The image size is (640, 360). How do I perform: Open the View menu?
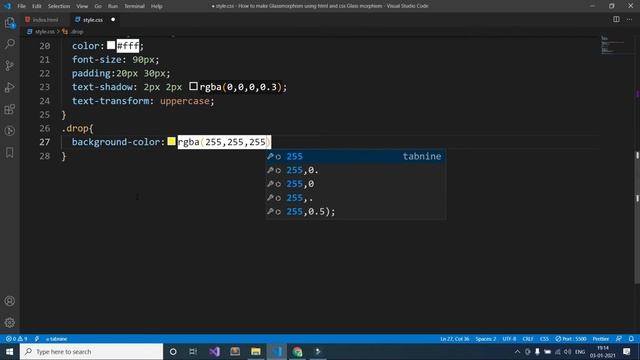pyautogui.click(x=82, y=6)
